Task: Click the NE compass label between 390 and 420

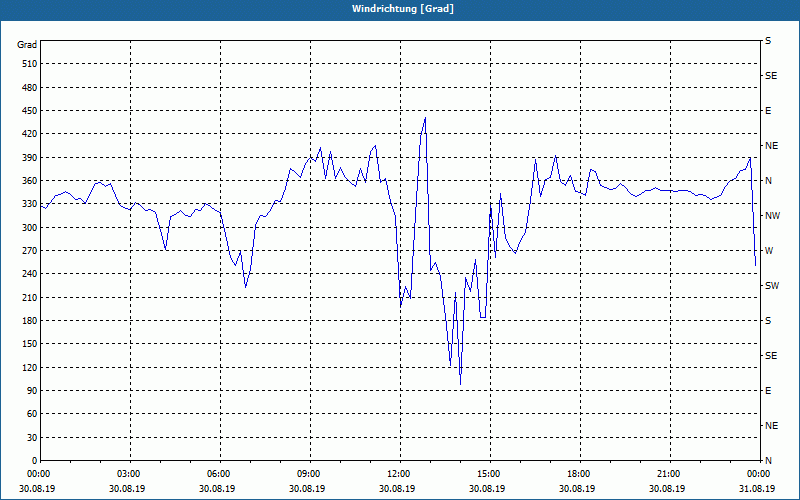Action: [x=772, y=146]
